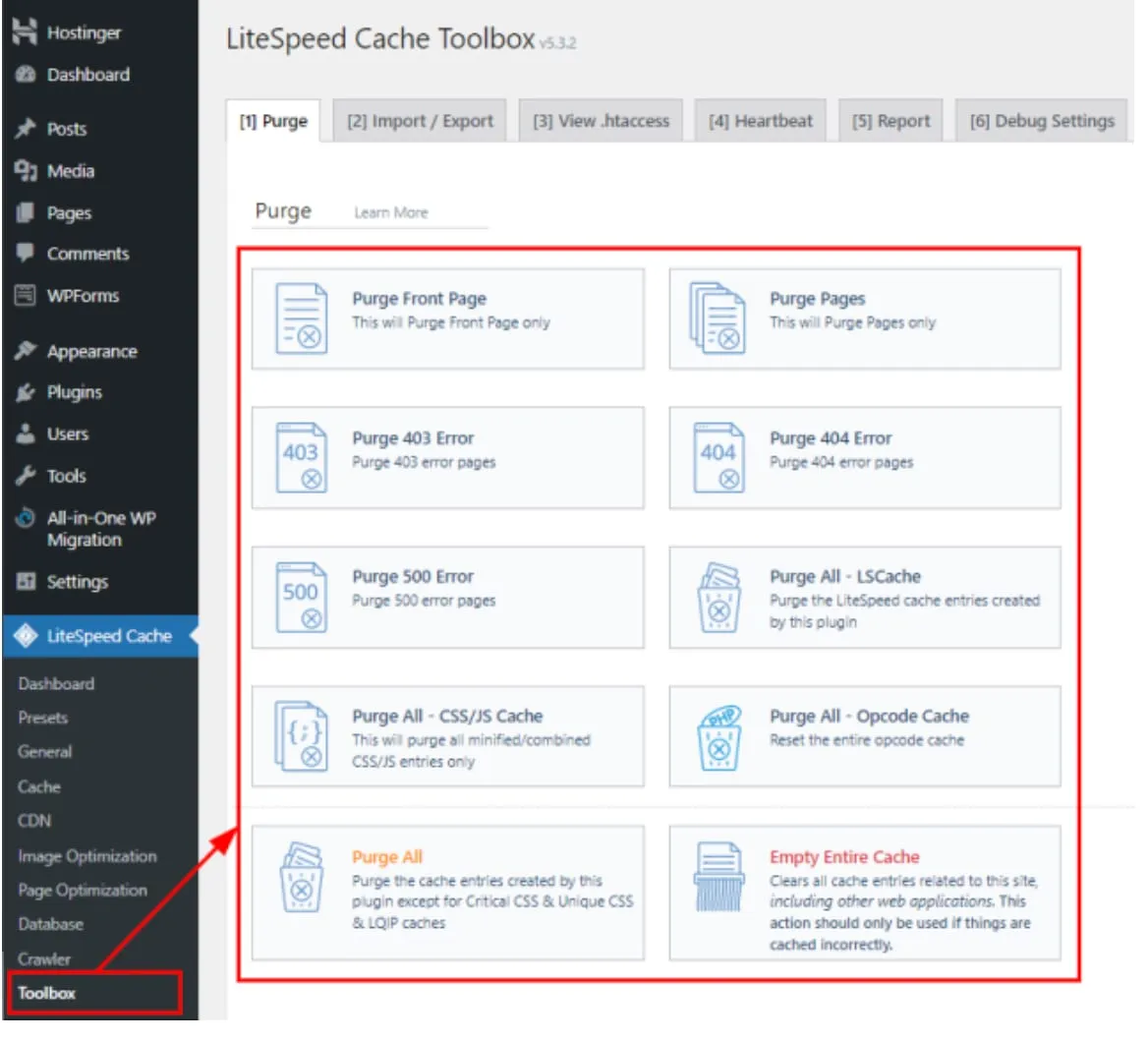Open the Cache submenu item
This screenshot has width=1148, height=1042.
(38, 786)
